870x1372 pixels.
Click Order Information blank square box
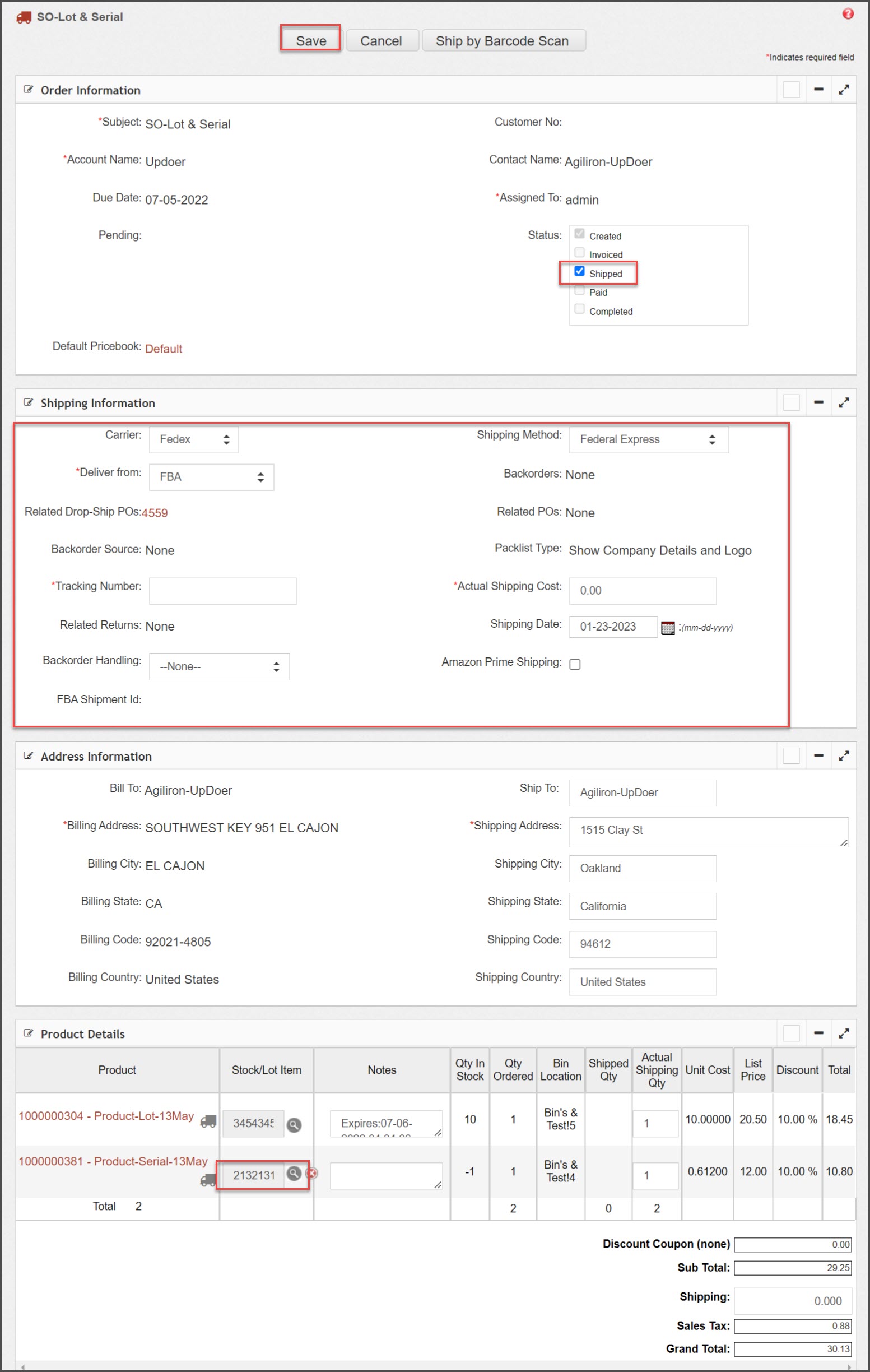791,90
